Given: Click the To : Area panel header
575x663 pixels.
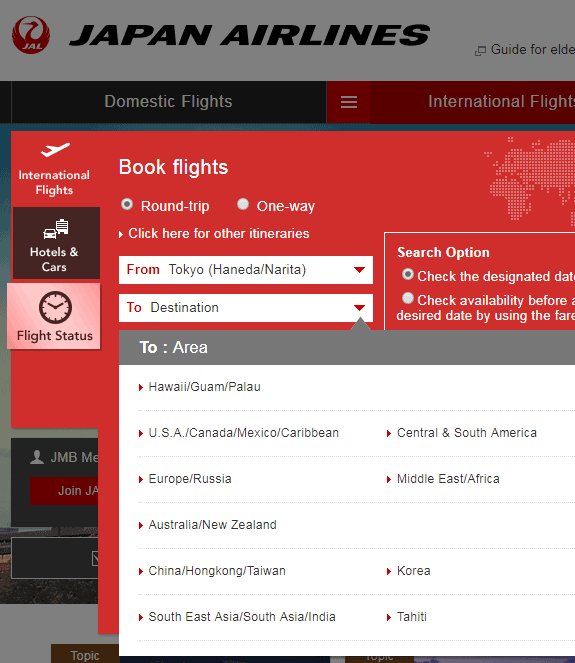Looking at the screenshot, I should (x=347, y=348).
